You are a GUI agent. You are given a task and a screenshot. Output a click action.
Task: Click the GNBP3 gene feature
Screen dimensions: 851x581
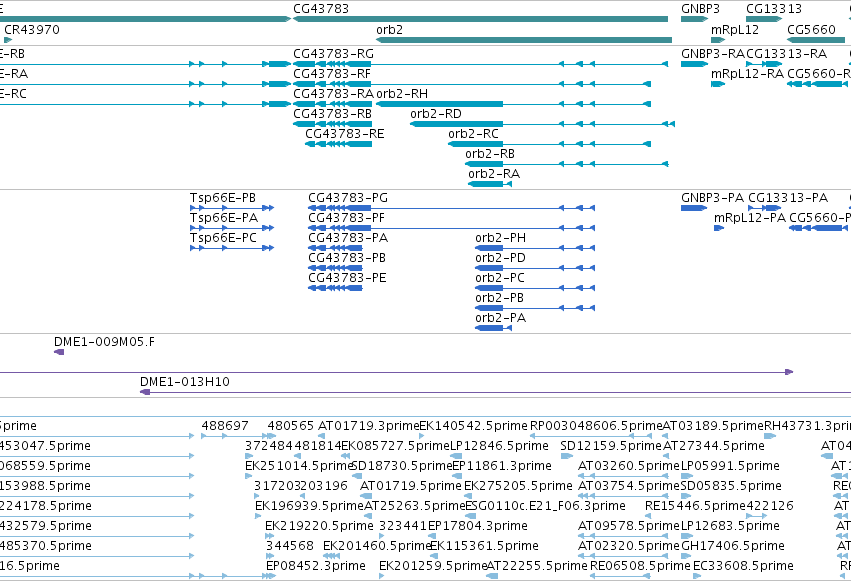(x=694, y=19)
